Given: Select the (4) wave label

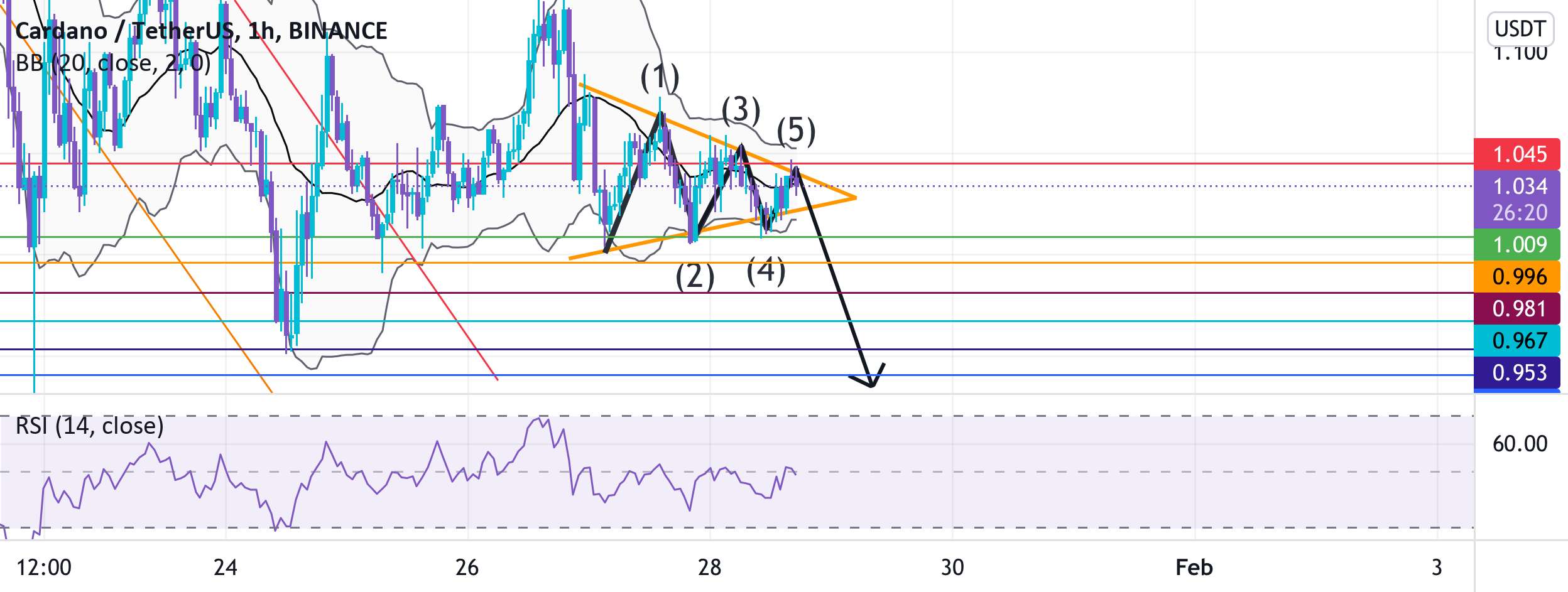Looking at the screenshot, I should click(766, 271).
